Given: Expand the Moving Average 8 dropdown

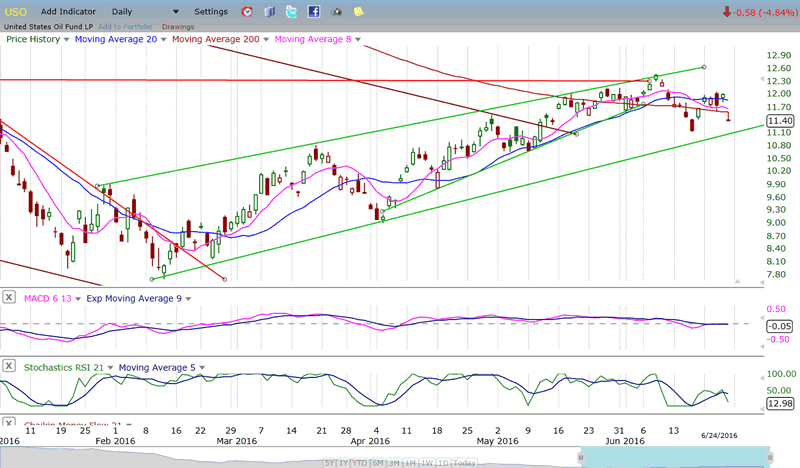Looking at the screenshot, I should (x=357, y=39).
